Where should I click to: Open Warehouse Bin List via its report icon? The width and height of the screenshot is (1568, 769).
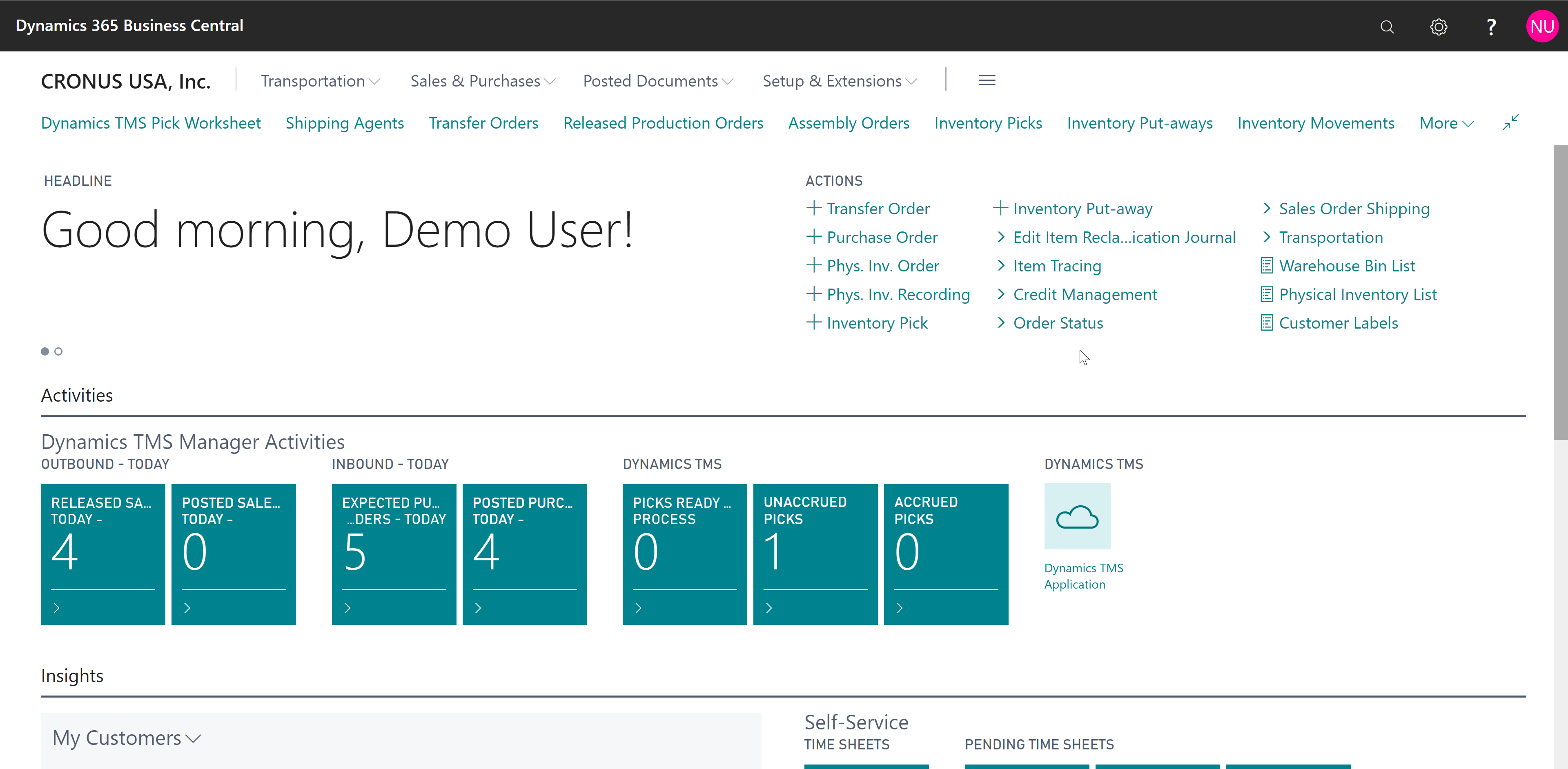pos(1267,265)
